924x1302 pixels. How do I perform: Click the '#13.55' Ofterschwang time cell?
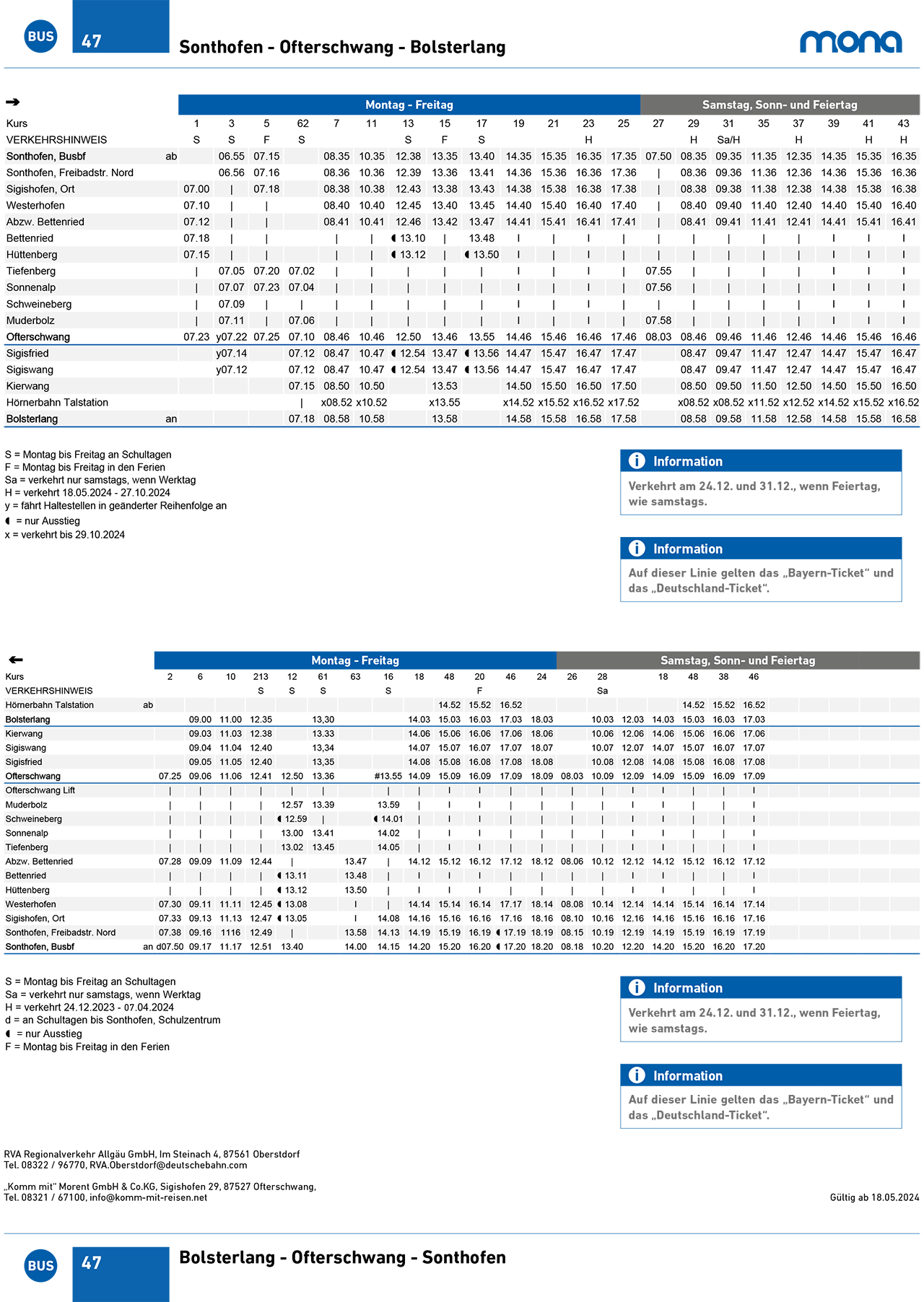pyautogui.click(x=388, y=777)
